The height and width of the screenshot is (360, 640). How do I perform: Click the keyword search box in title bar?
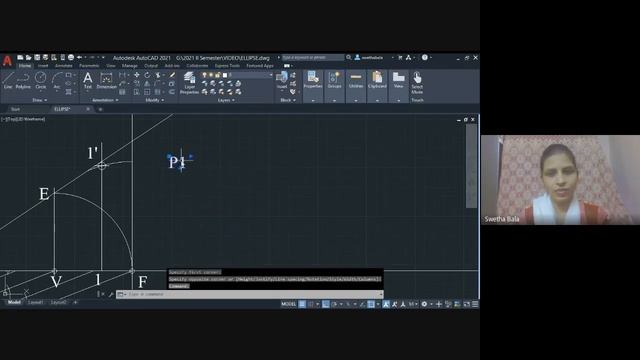point(313,58)
